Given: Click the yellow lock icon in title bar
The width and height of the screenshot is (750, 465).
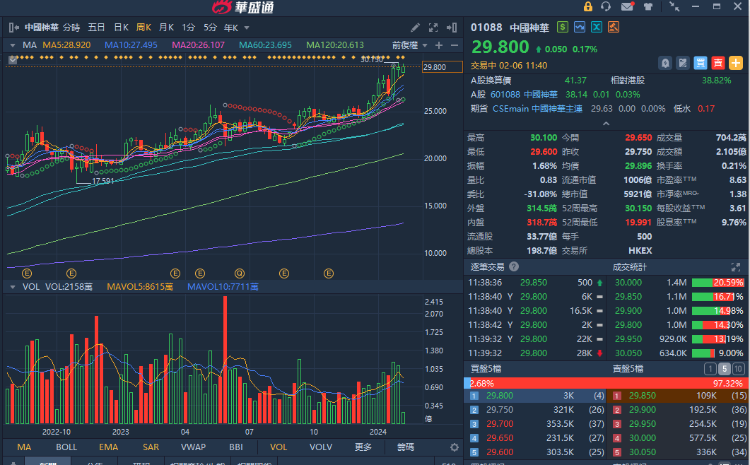Looking at the screenshot, I should click(x=588, y=6).
